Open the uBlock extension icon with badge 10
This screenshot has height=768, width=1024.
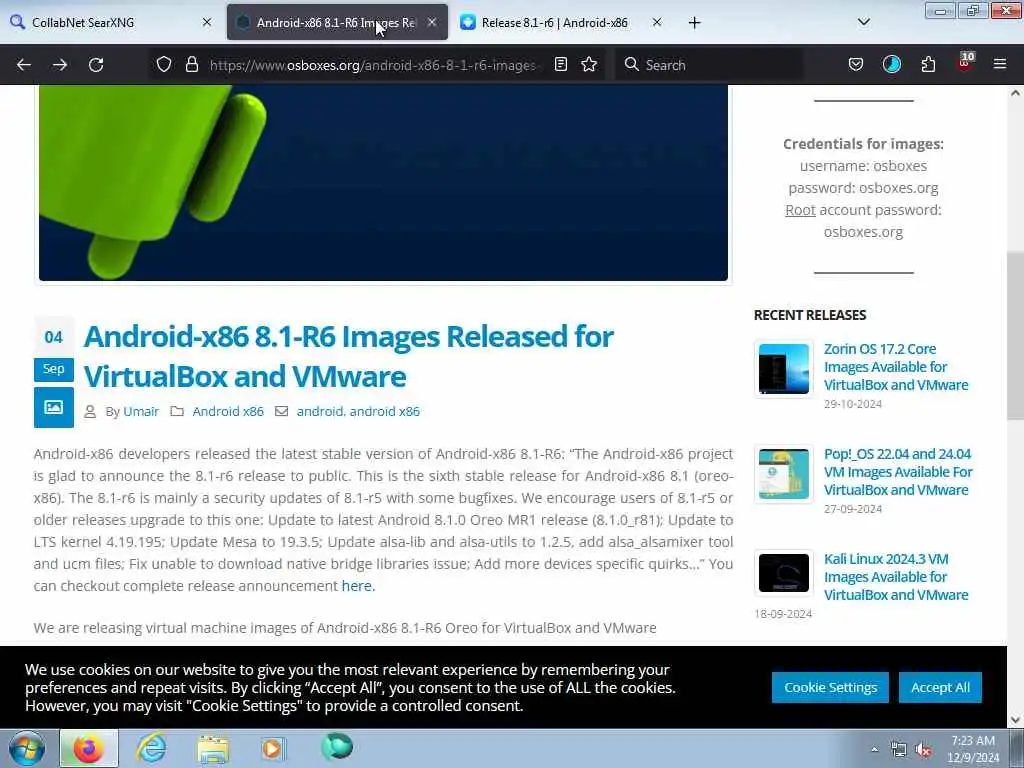coord(965,63)
